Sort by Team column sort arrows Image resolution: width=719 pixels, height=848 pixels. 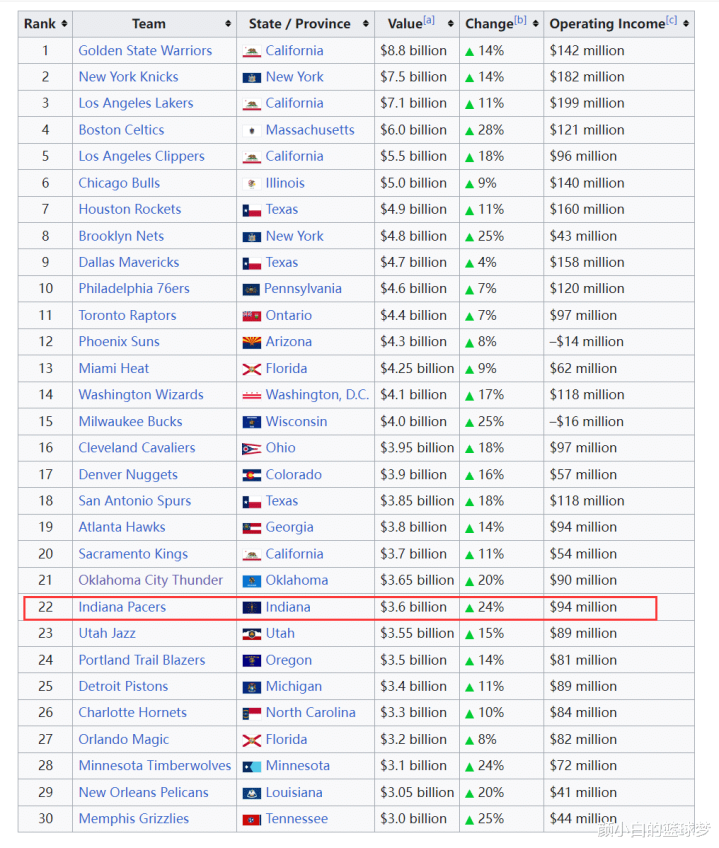tap(228, 24)
